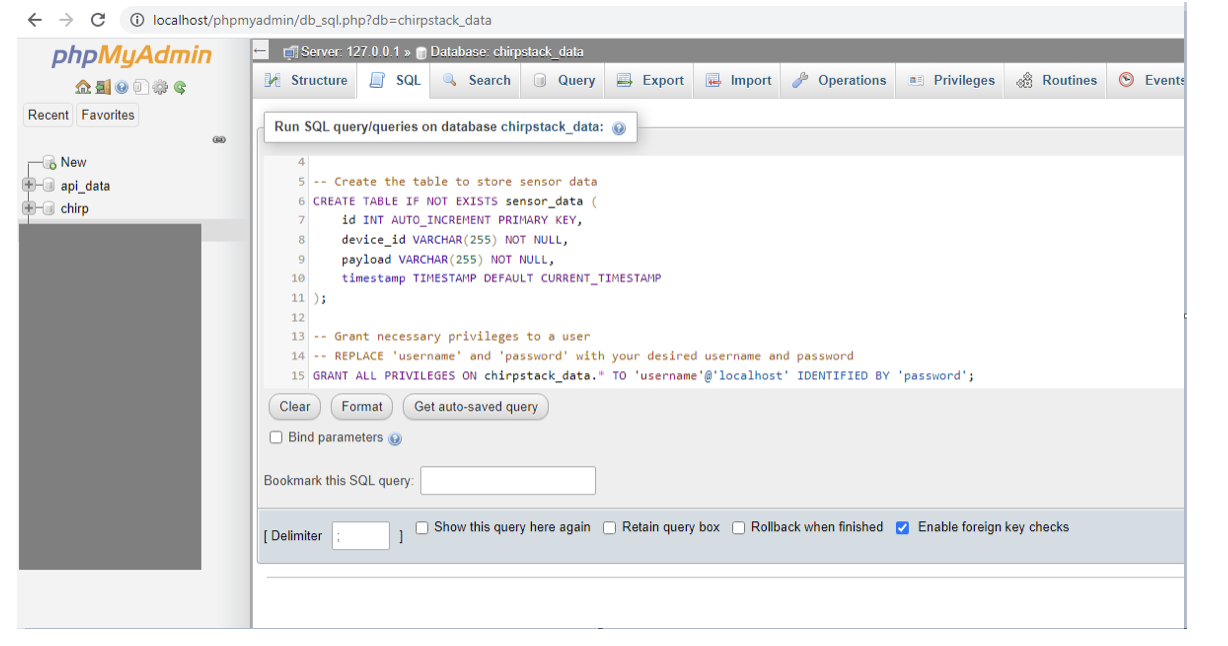Tick the Rollback when finished checkbox

(x=739, y=527)
